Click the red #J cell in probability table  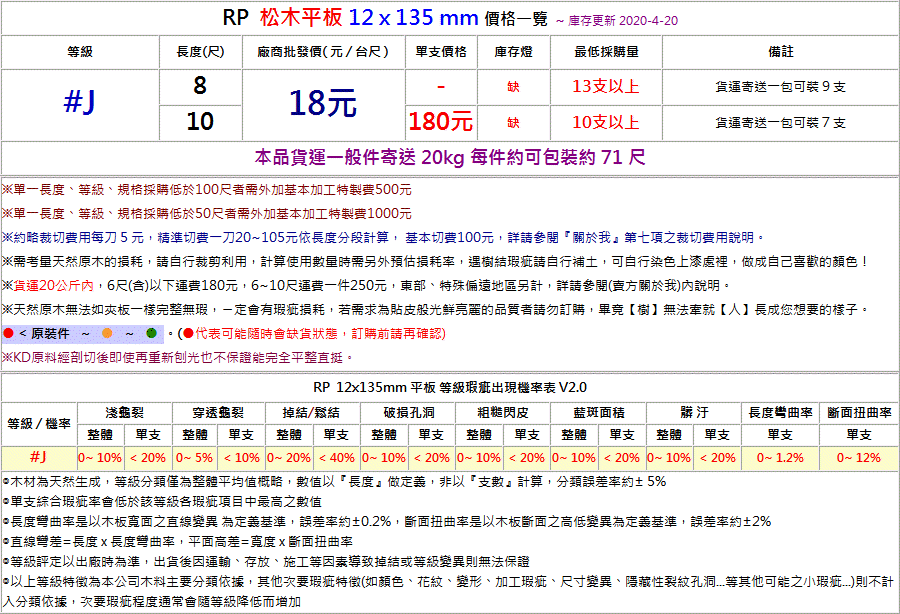point(38,457)
